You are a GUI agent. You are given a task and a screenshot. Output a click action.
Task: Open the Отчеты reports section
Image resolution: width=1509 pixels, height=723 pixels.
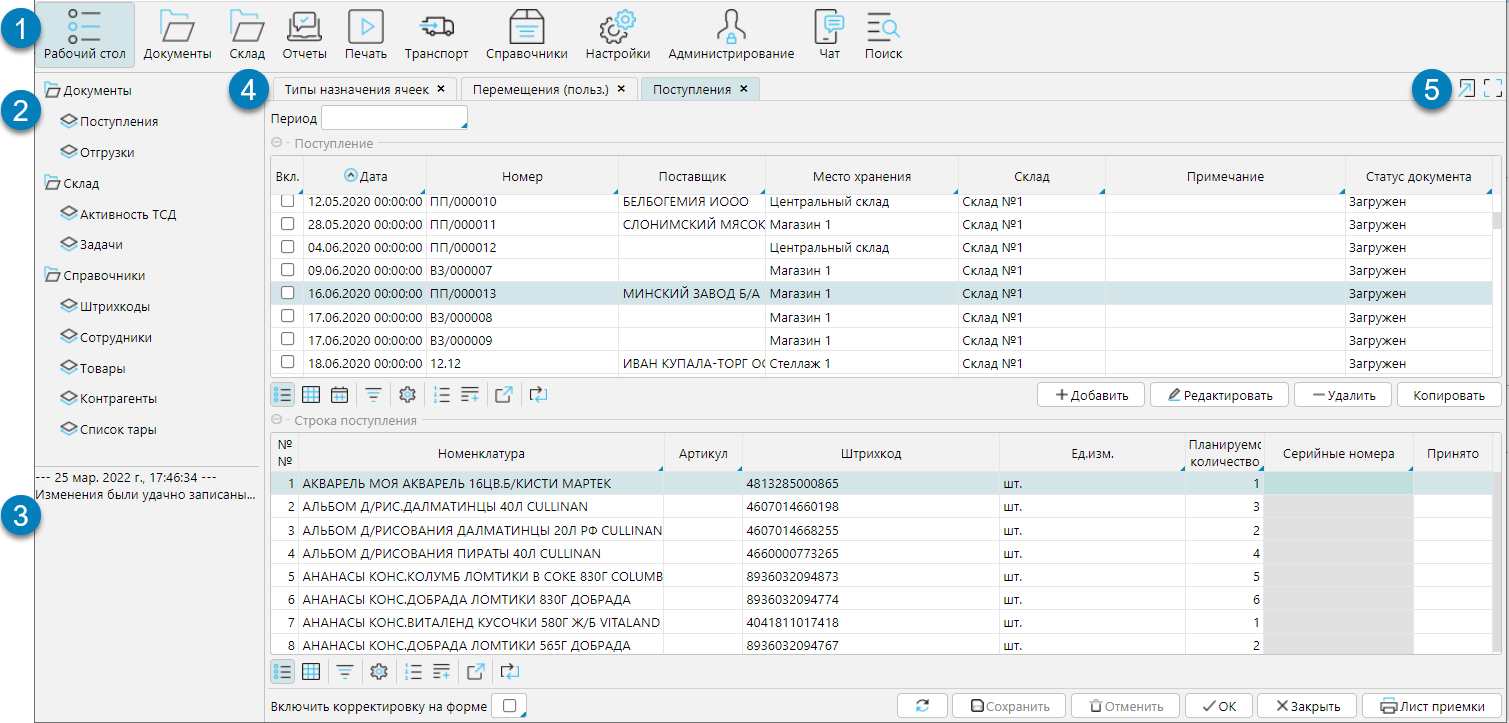coord(303,35)
